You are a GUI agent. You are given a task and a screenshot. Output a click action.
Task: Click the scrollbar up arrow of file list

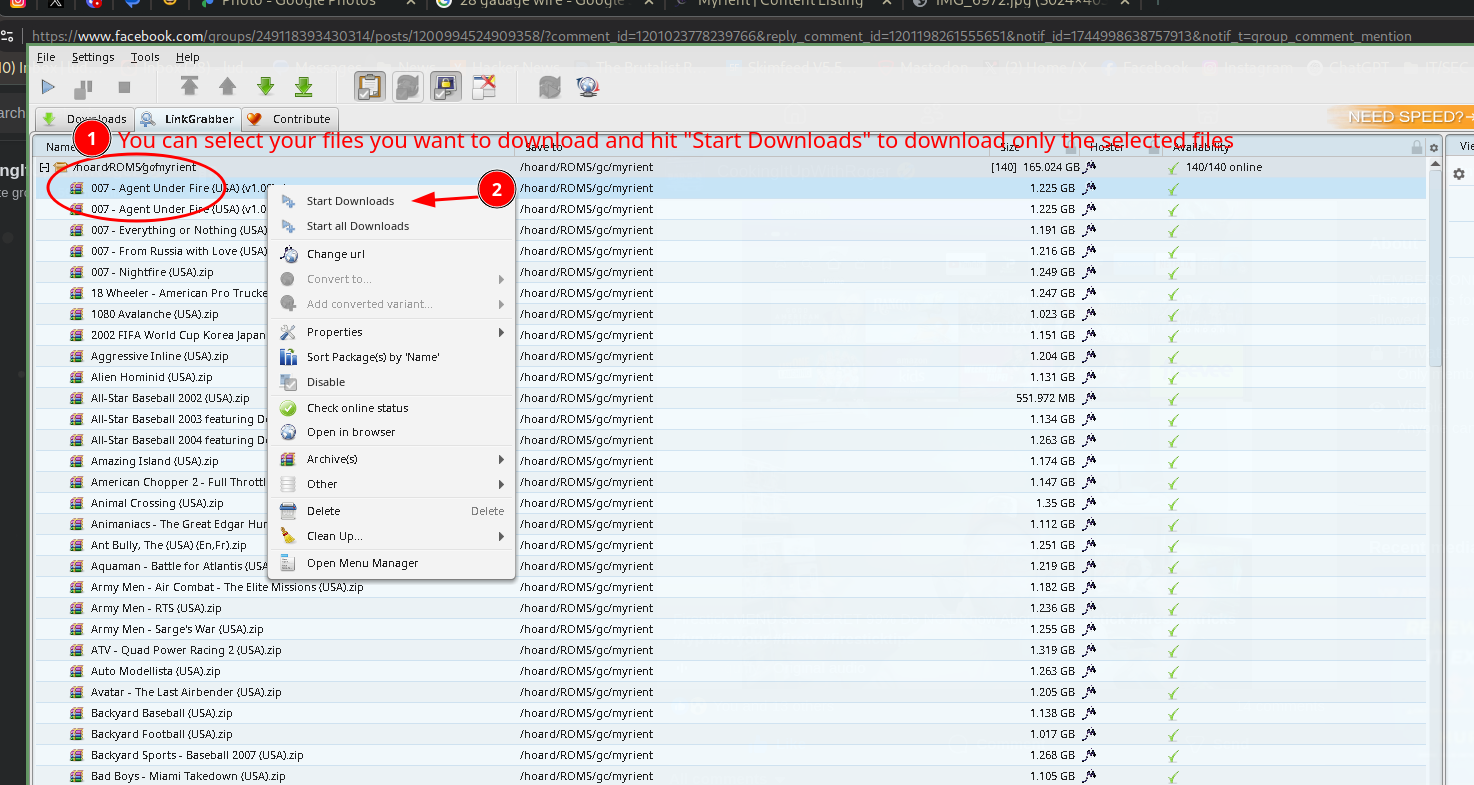click(1436, 162)
